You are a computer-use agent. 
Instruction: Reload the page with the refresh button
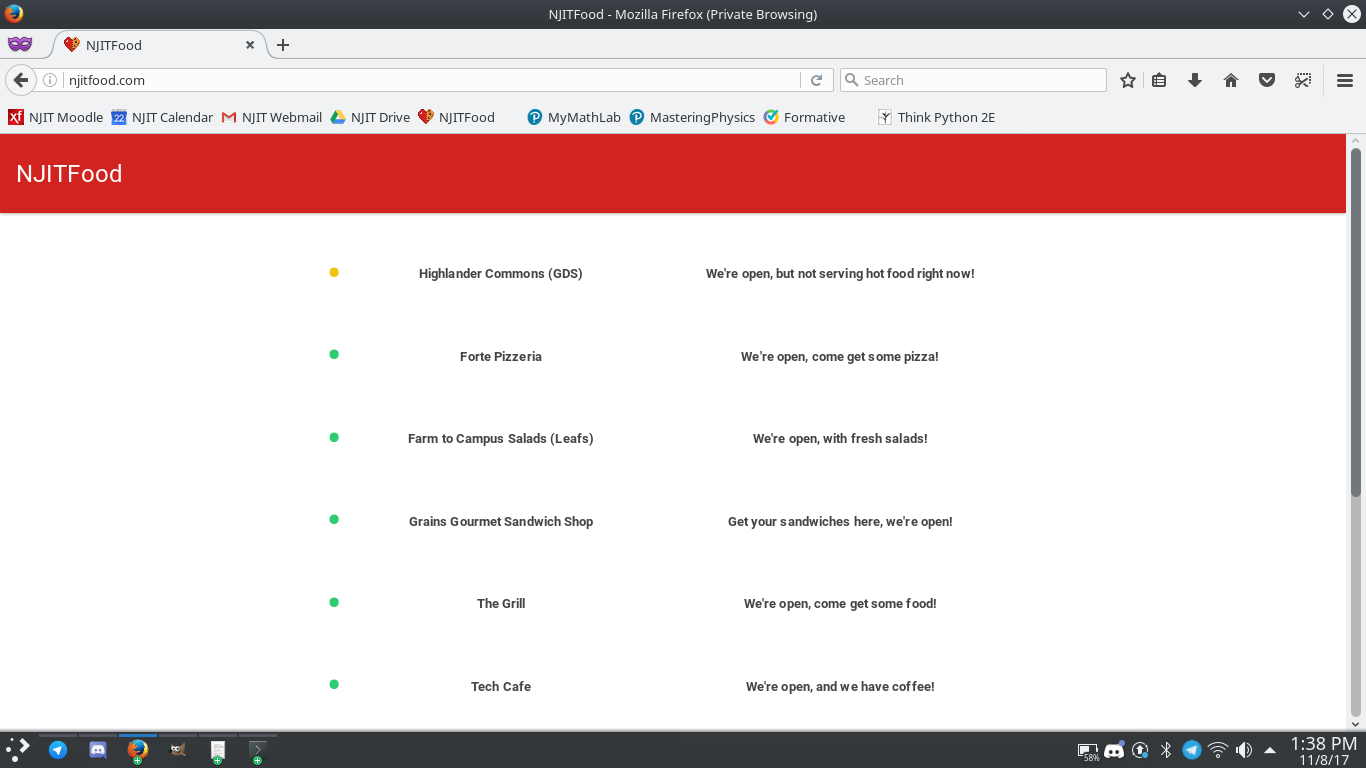pyautogui.click(x=816, y=80)
